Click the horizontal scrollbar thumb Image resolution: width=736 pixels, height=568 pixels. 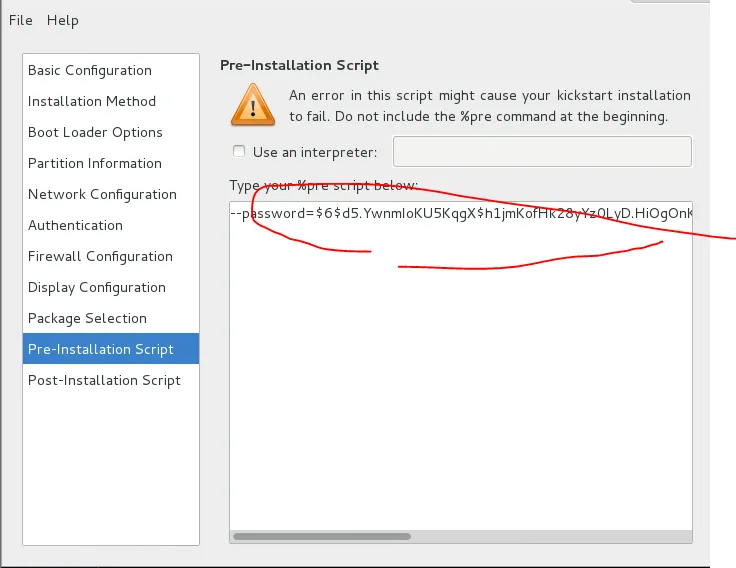tap(322, 536)
